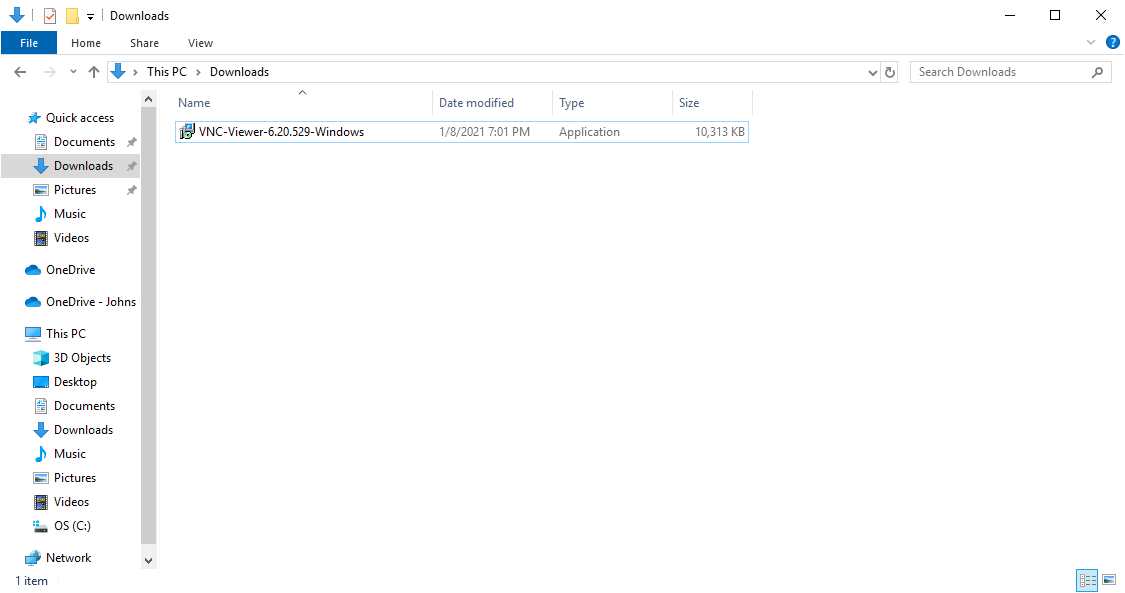The height and width of the screenshot is (593, 1125).
Task: Click navigation pane scroll up arrow
Action: tap(149, 99)
